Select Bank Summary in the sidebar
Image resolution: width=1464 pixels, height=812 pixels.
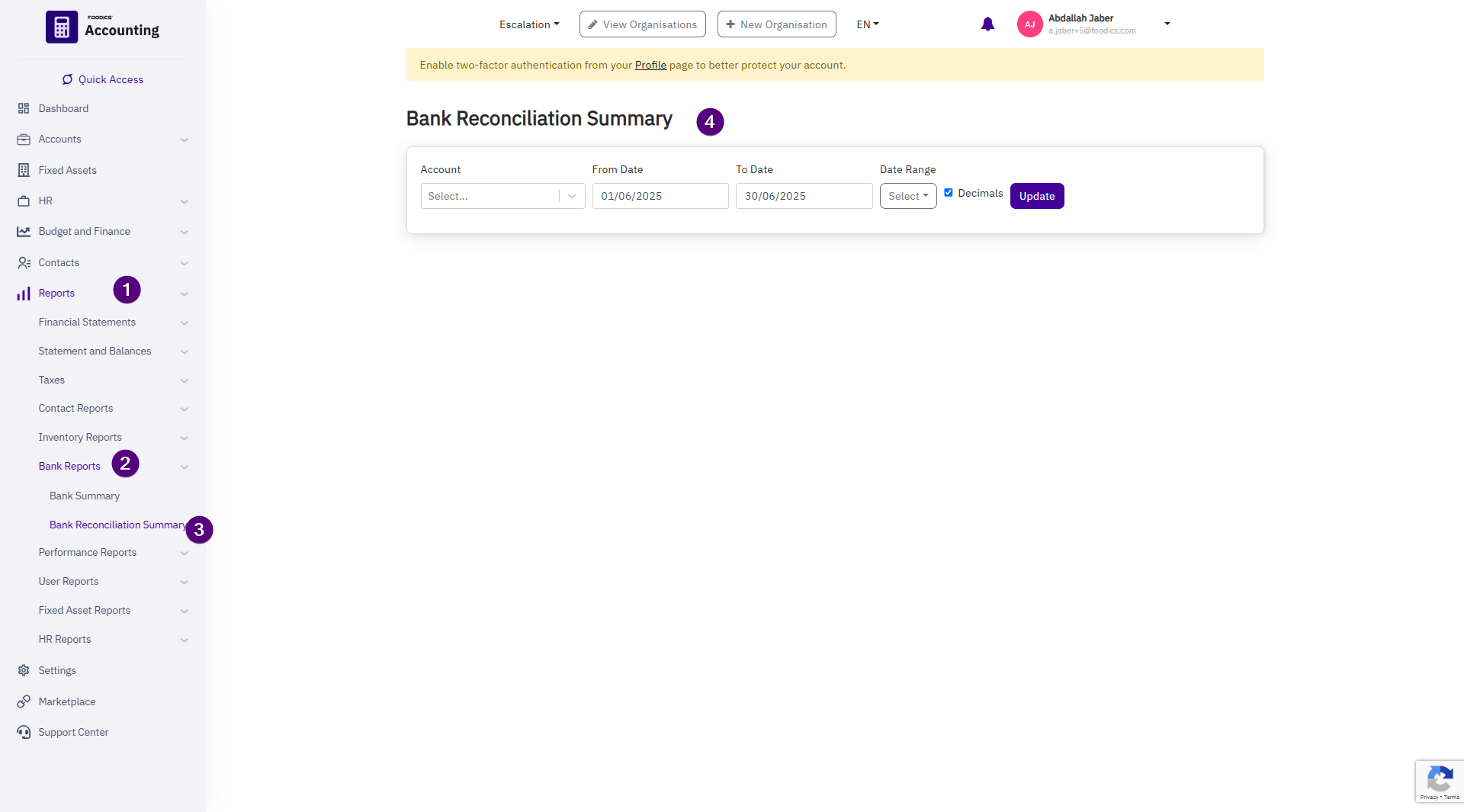coord(84,496)
